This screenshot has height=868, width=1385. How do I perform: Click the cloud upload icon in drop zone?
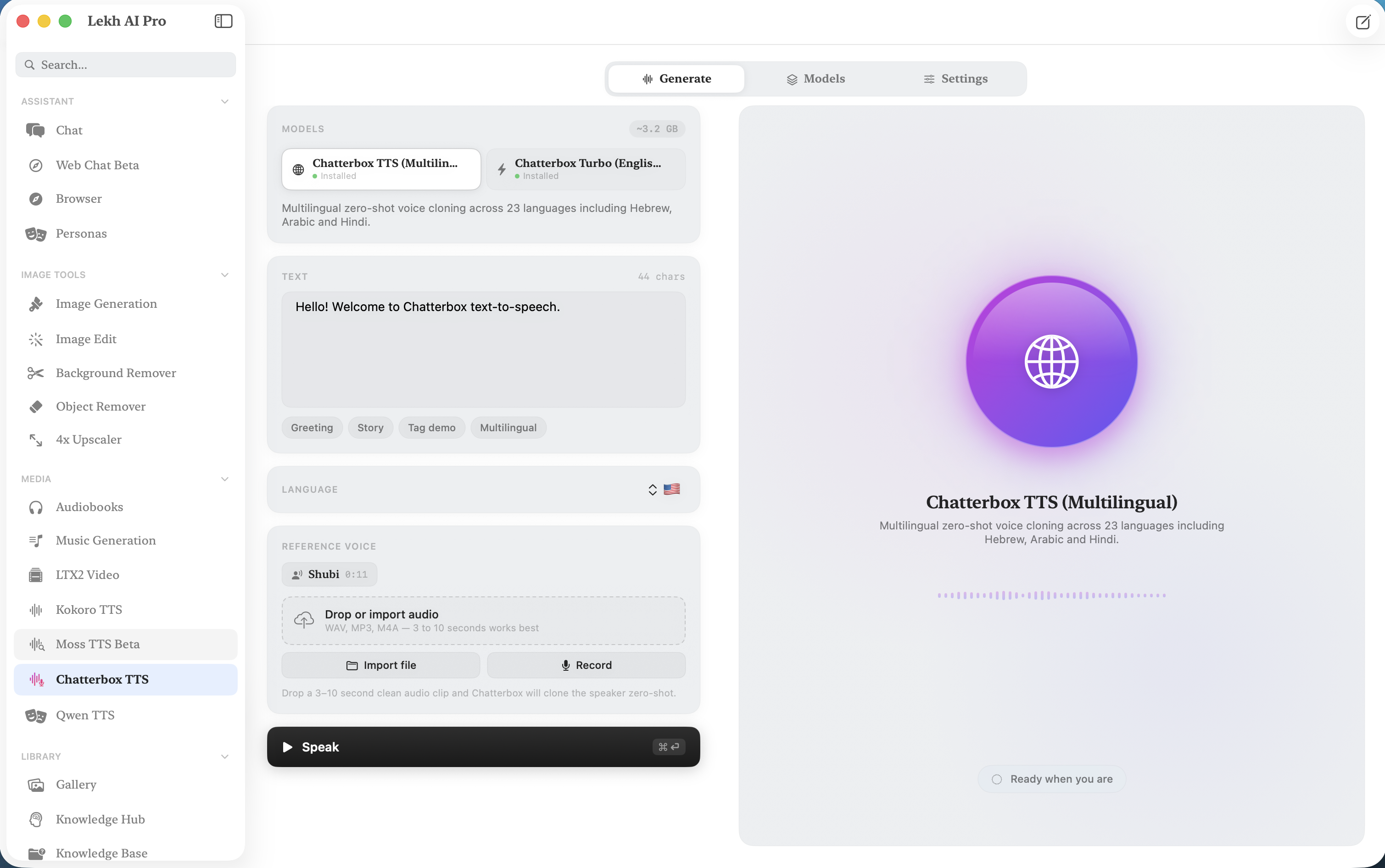[304, 620]
